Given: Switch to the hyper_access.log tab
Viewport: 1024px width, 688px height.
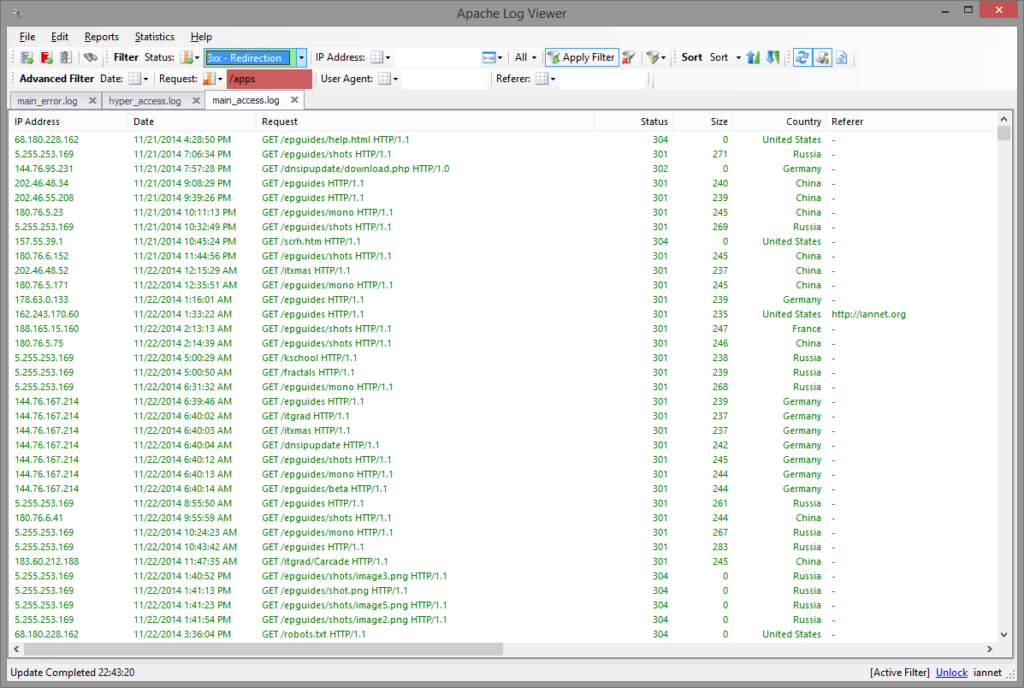Looking at the screenshot, I should click(145, 101).
